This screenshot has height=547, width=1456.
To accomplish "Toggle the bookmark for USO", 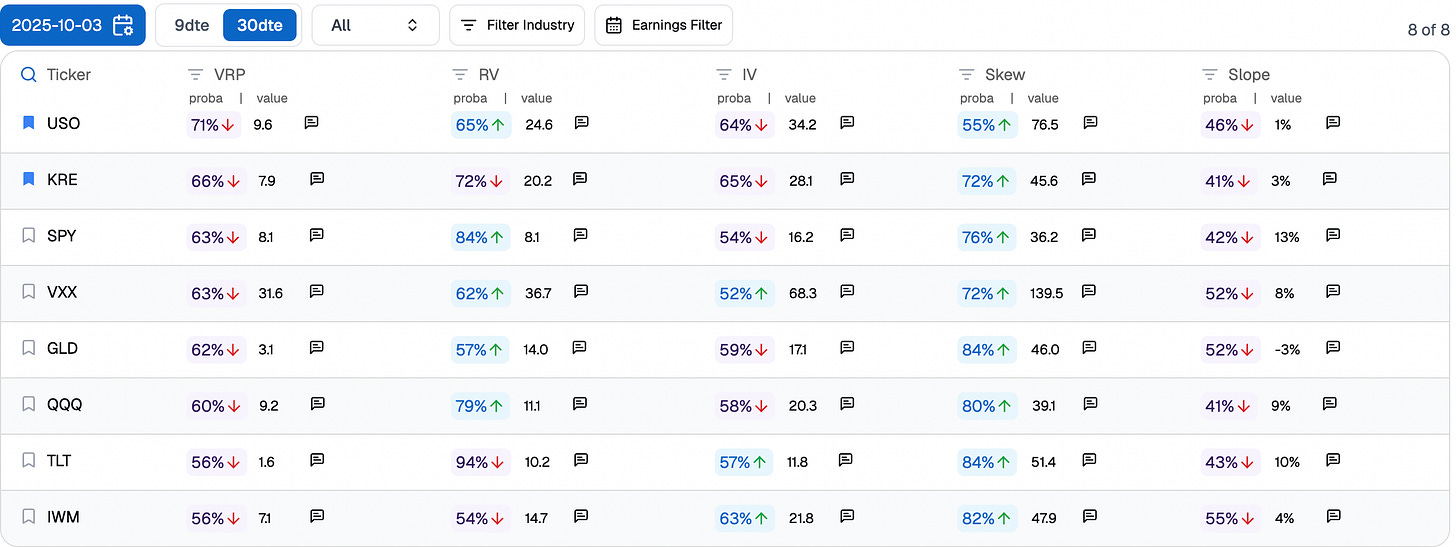I will point(28,122).
